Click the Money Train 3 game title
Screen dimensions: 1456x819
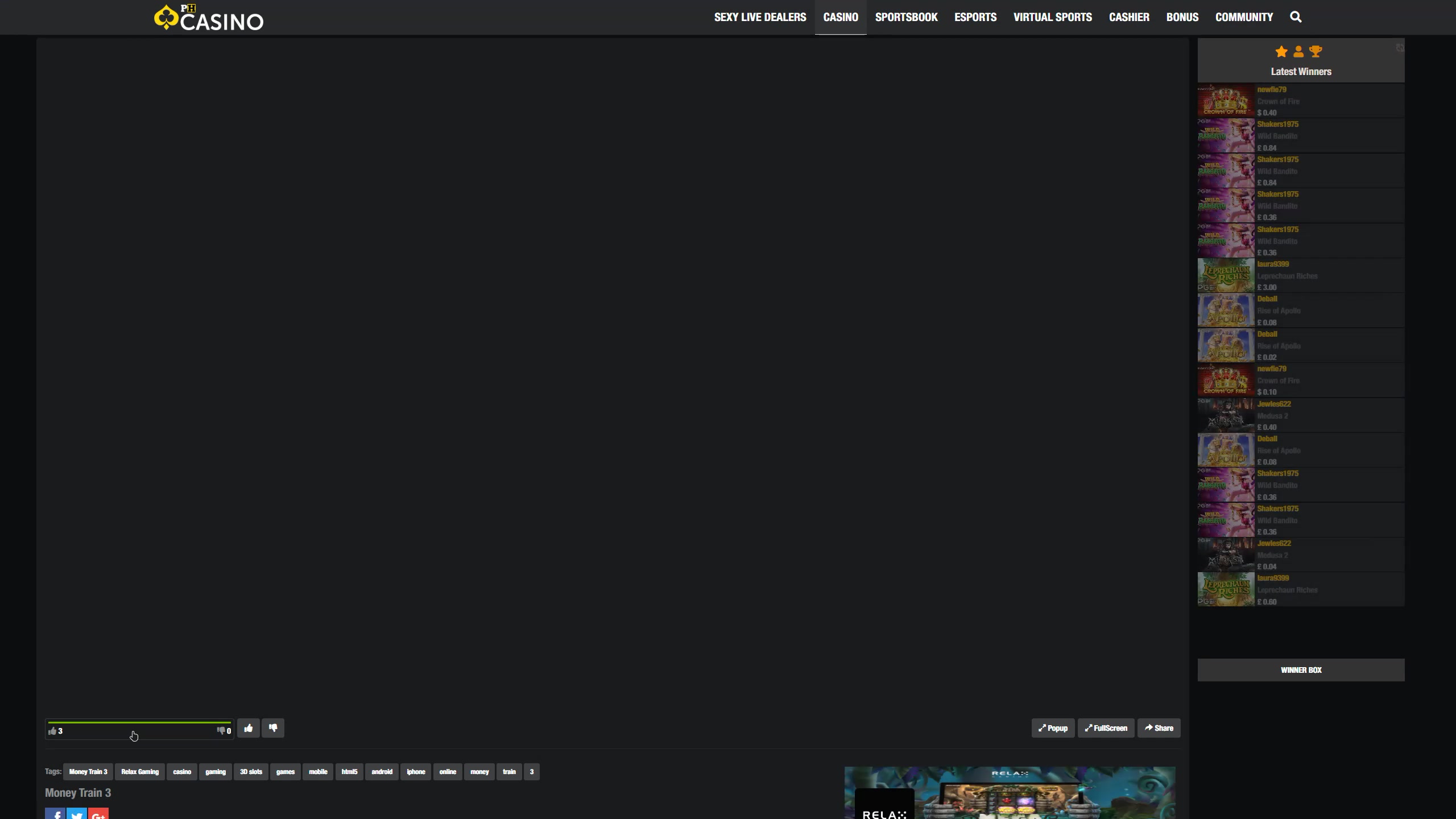click(78, 793)
